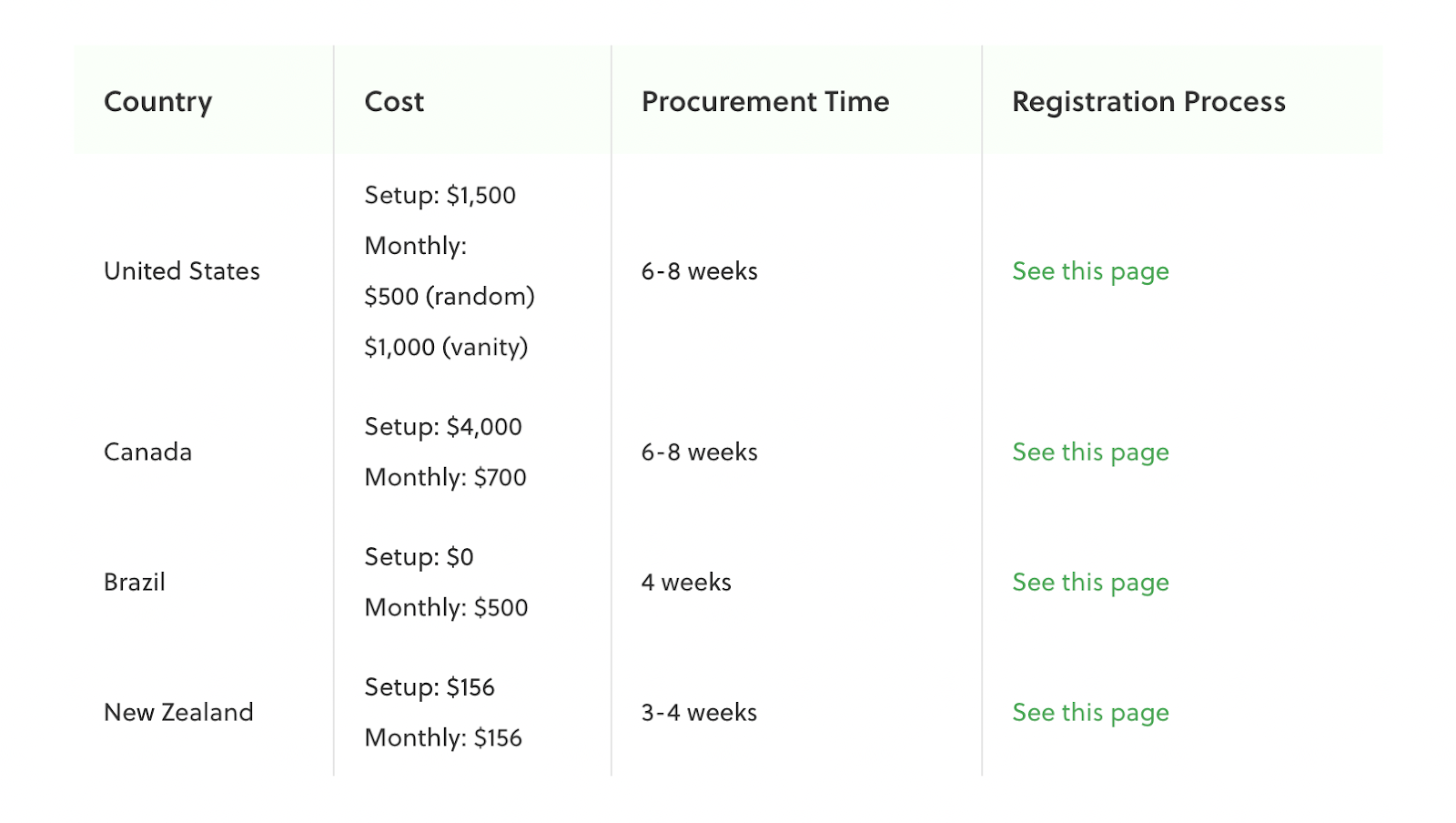Select the "Setup: $4,000" cost for Canada
Image resolution: width=1456 pixels, height=823 pixels.
(443, 427)
